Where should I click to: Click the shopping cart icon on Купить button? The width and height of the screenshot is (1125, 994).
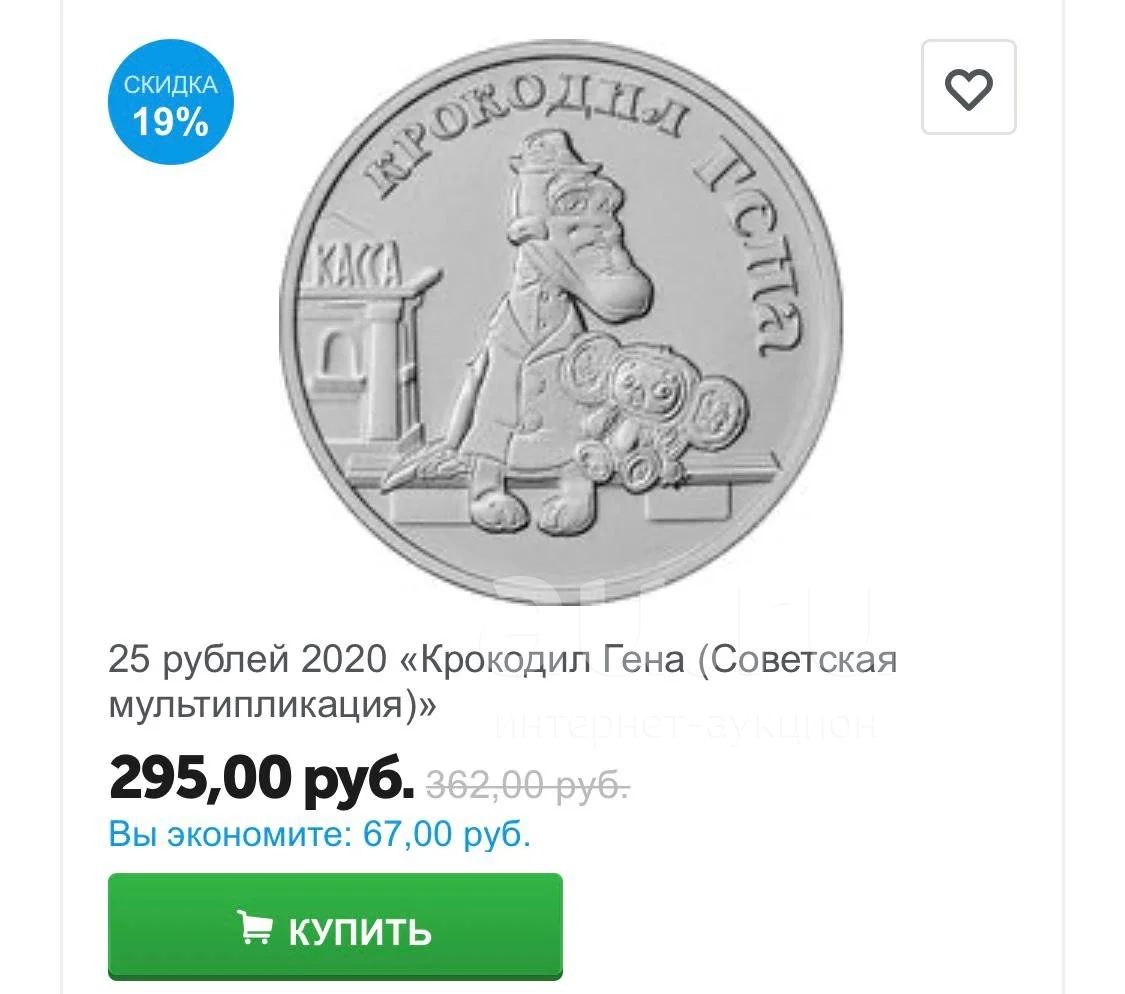coord(255,927)
